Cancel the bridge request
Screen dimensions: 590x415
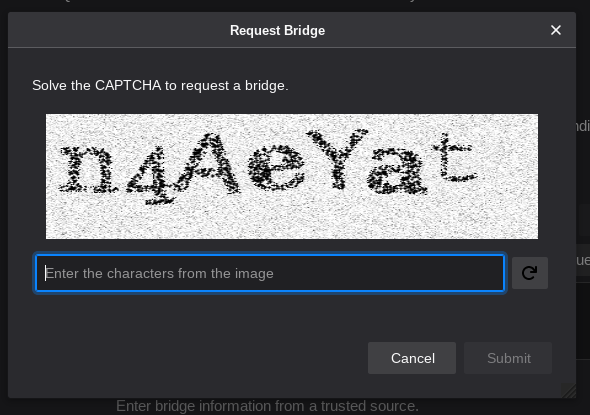pyautogui.click(x=412, y=358)
